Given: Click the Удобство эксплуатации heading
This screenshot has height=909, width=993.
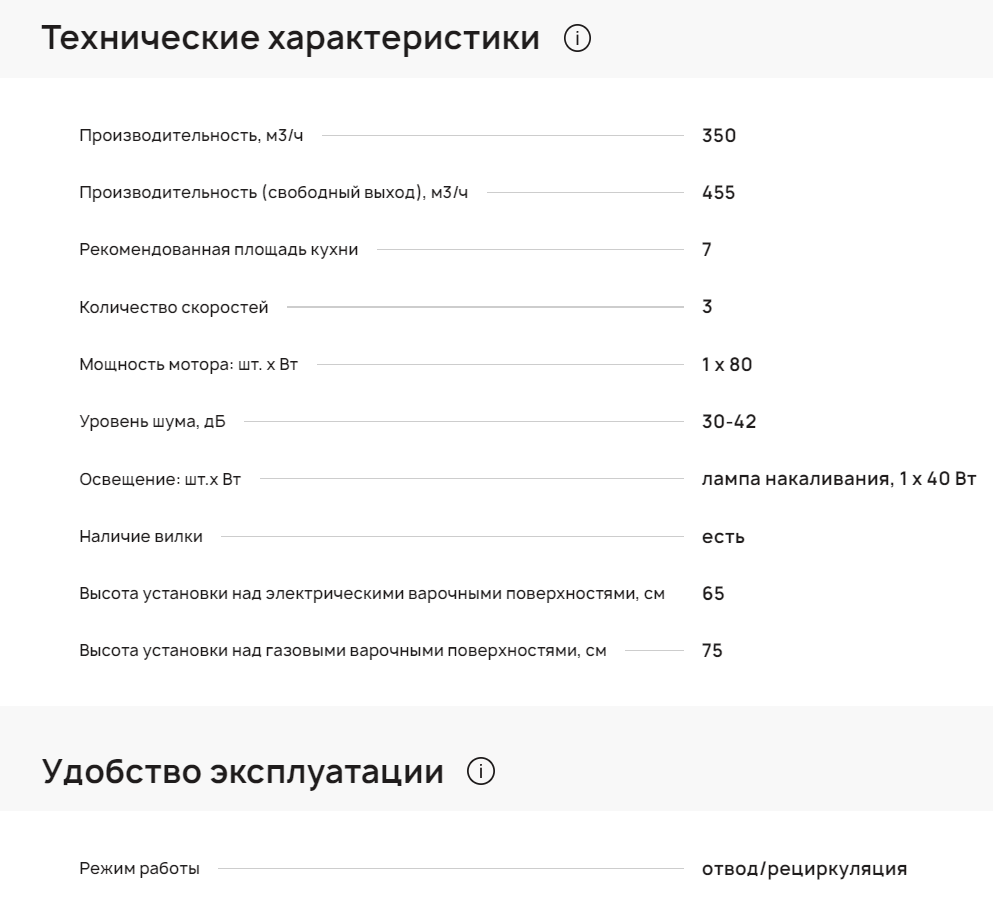Looking at the screenshot, I should (243, 772).
